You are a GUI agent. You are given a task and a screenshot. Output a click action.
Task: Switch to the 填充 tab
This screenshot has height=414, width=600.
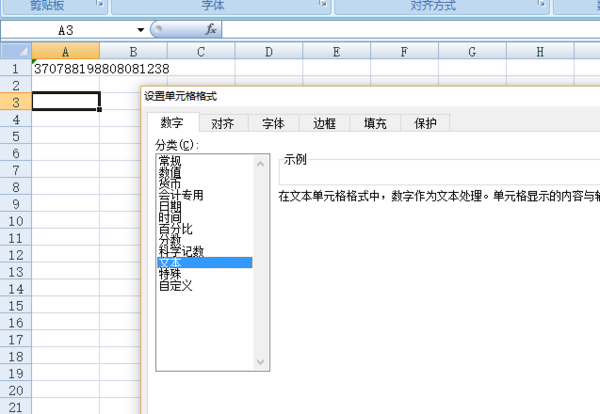tap(375, 123)
